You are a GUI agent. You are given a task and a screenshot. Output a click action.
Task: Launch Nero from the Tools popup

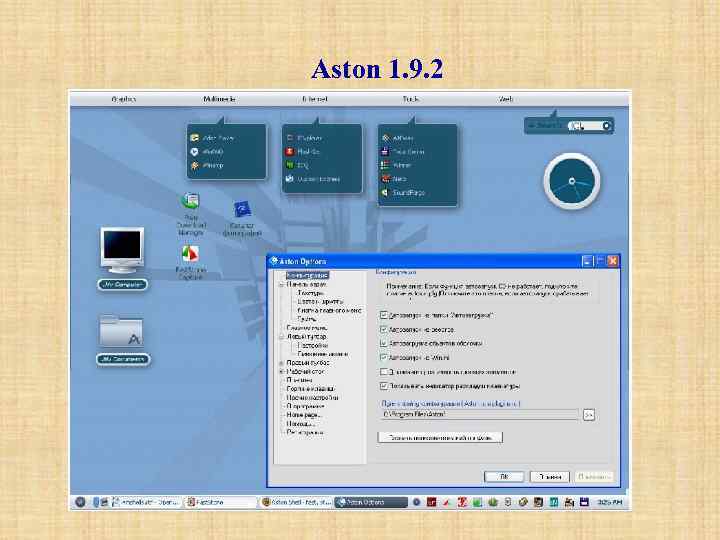pos(394,179)
